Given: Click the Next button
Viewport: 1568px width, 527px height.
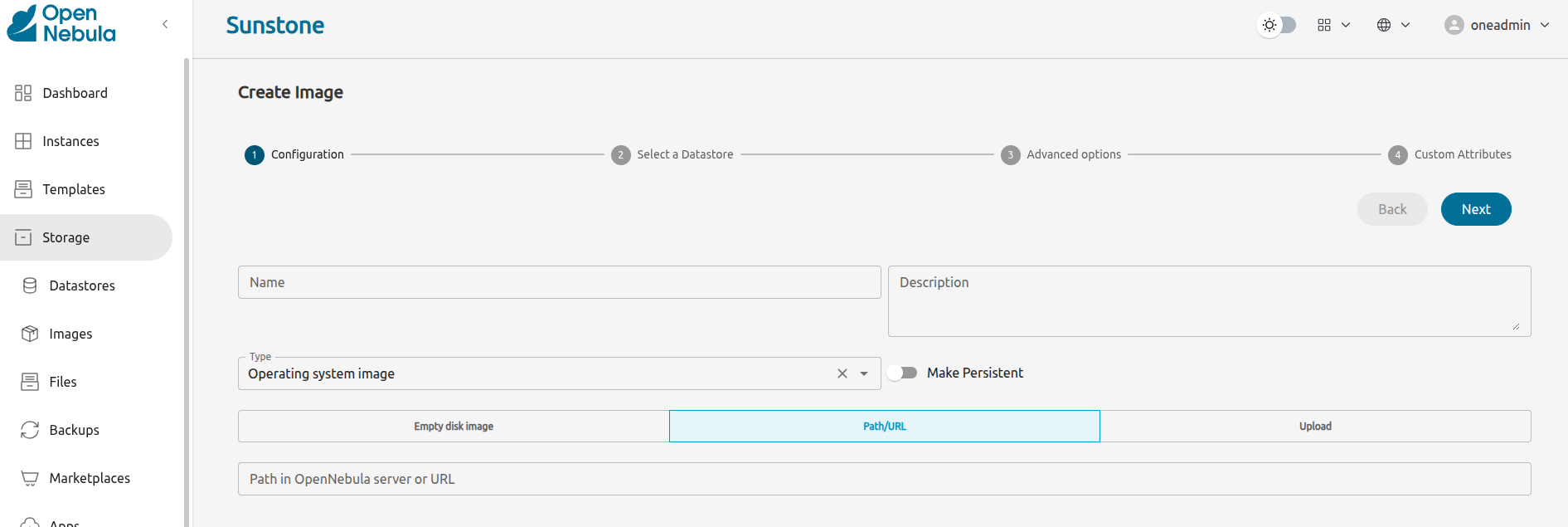Looking at the screenshot, I should click(1475, 209).
